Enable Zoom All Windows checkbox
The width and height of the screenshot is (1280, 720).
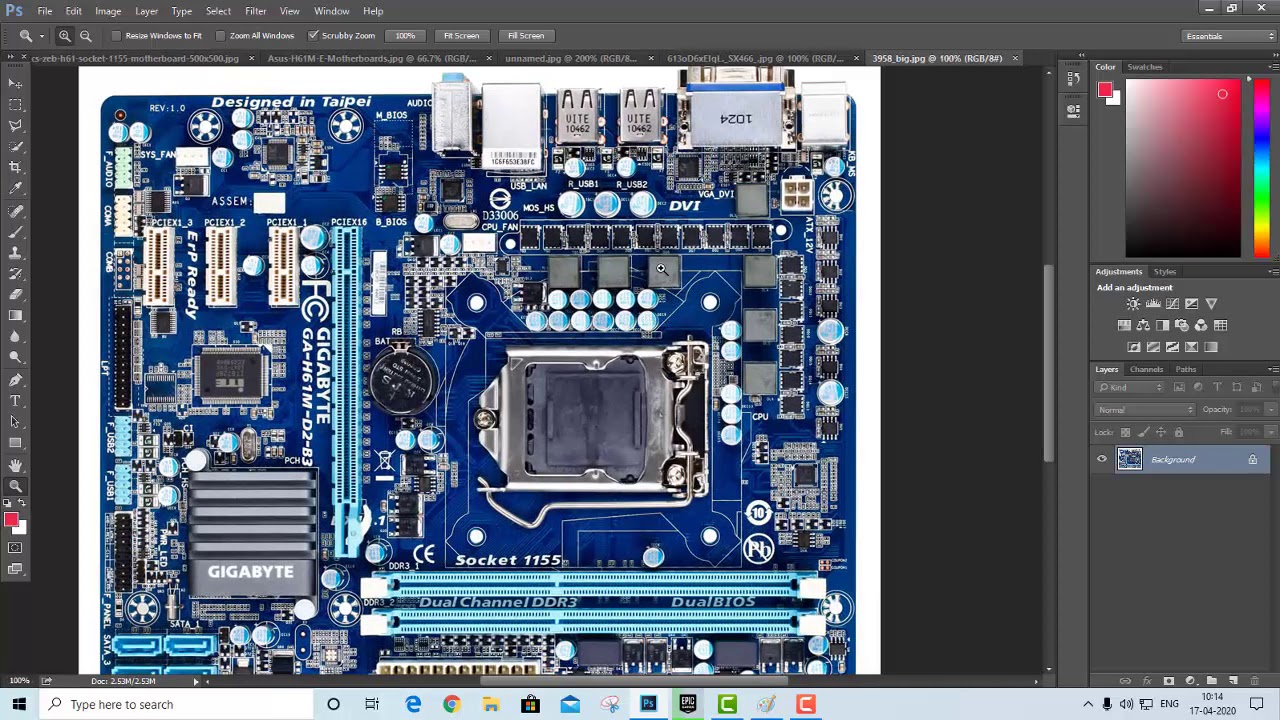tap(221, 36)
